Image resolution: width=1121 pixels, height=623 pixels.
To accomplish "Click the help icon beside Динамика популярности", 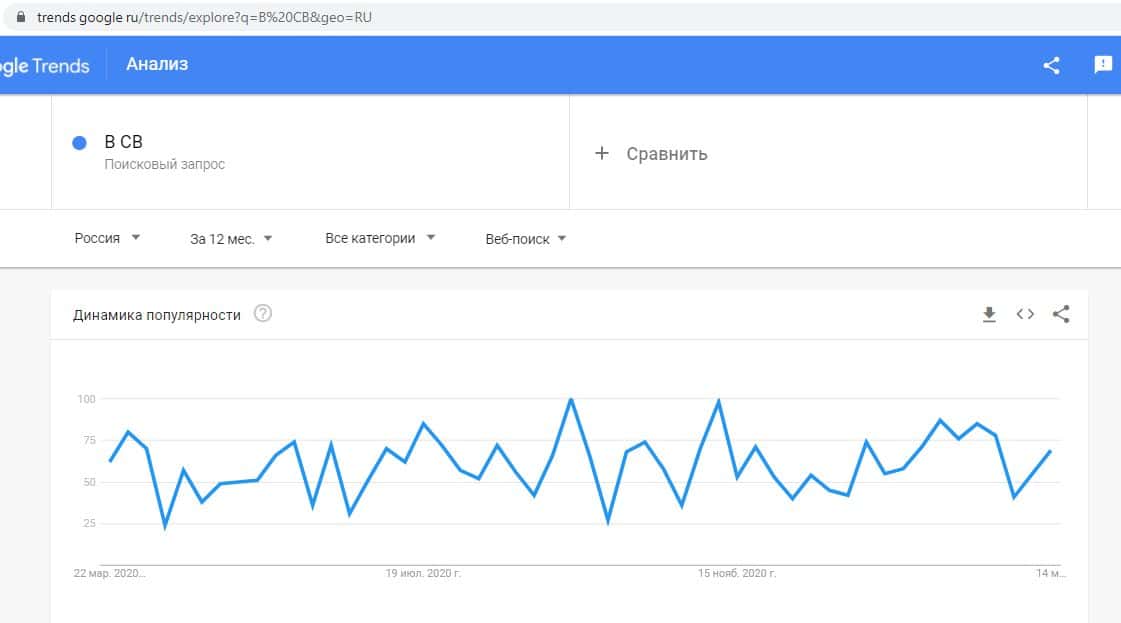I will pos(263,314).
